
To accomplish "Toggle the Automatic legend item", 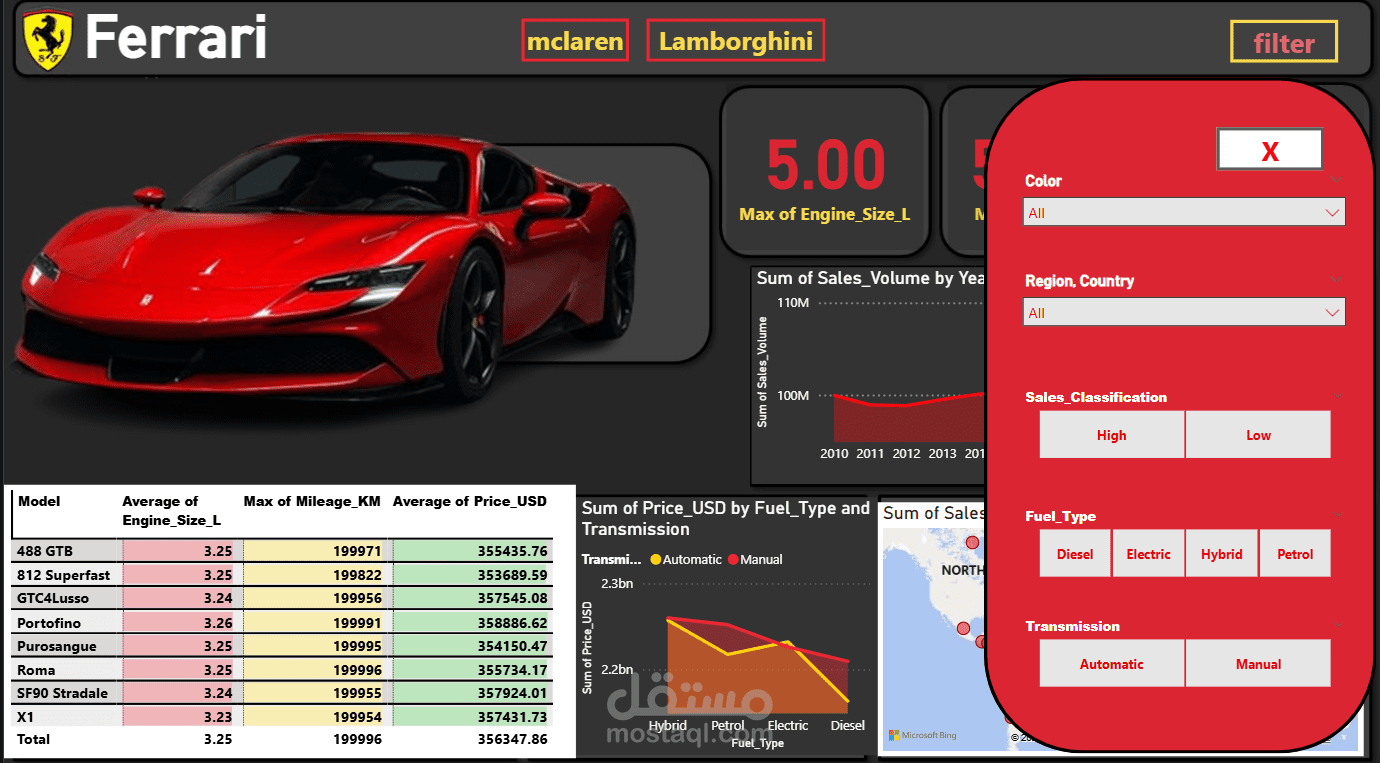I will coord(685,560).
